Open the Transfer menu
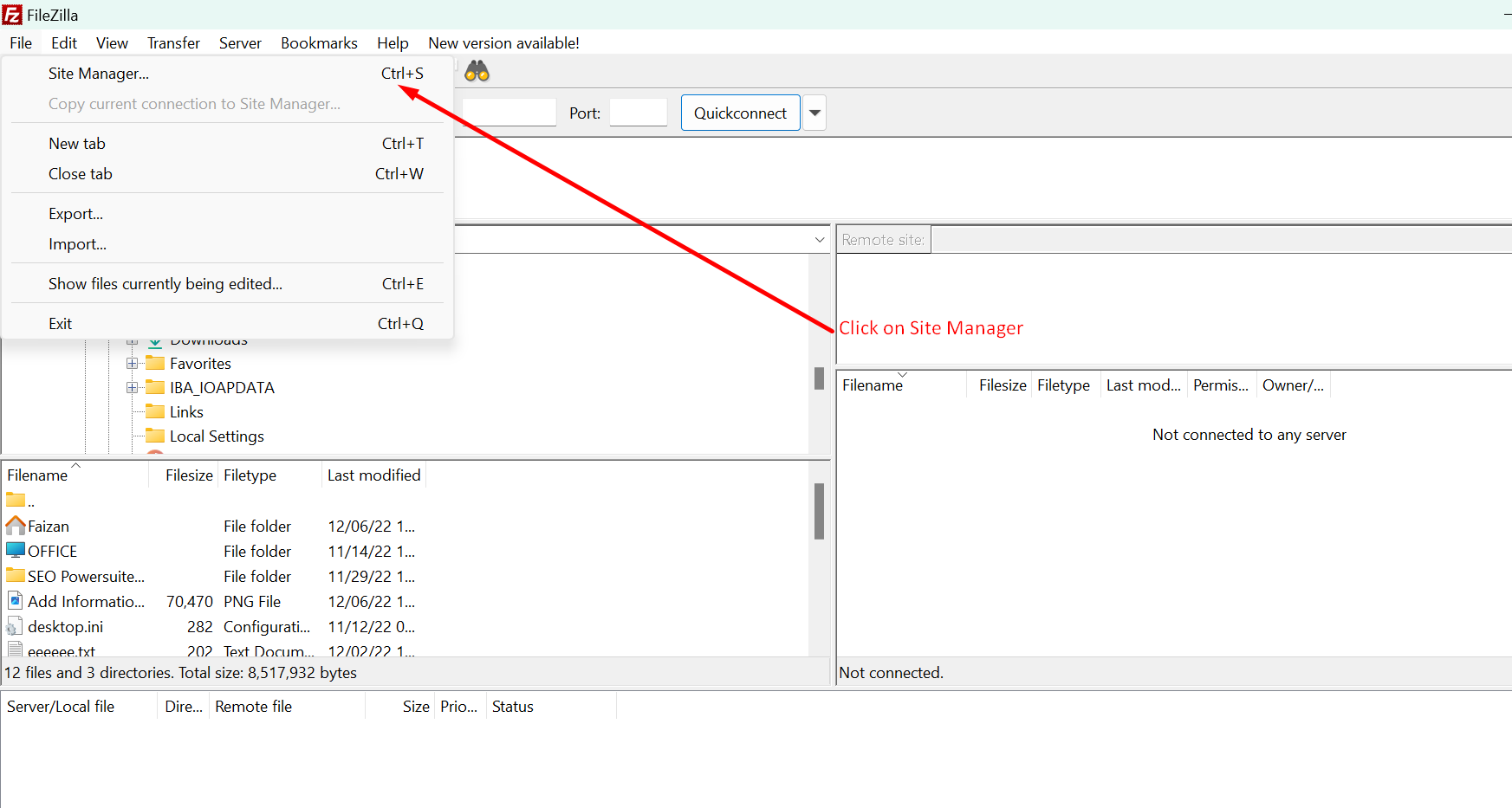The image size is (1512, 808). [x=173, y=43]
